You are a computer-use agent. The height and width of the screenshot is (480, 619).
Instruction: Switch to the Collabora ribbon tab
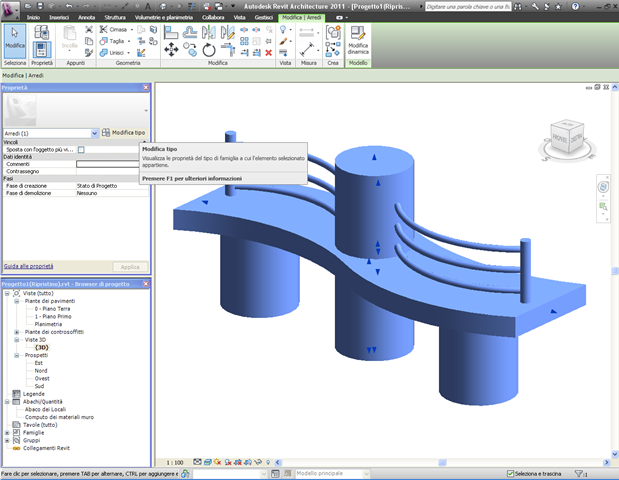(213, 18)
